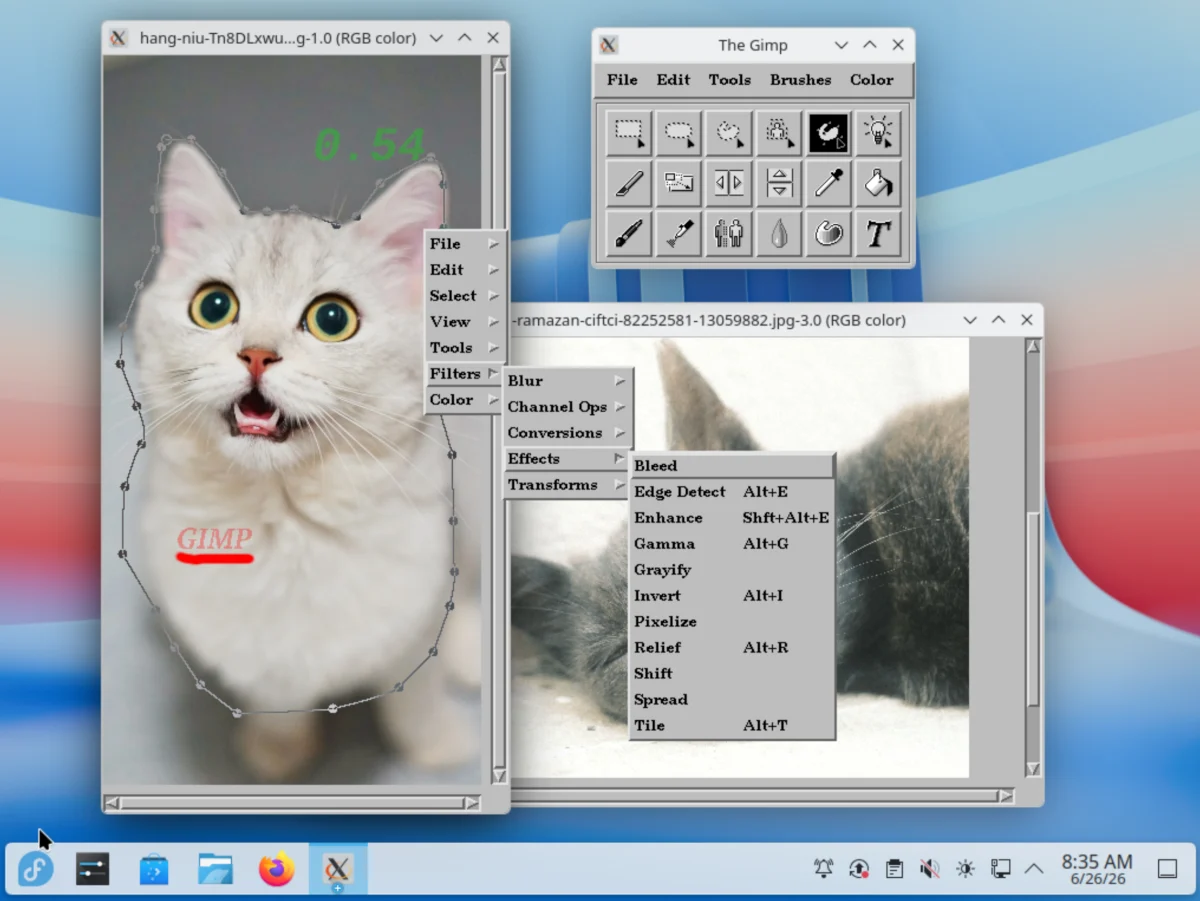Image resolution: width=1200 pixels, height=901 pixels.
Task: Select the vertical flip tool
Action: 779,182
